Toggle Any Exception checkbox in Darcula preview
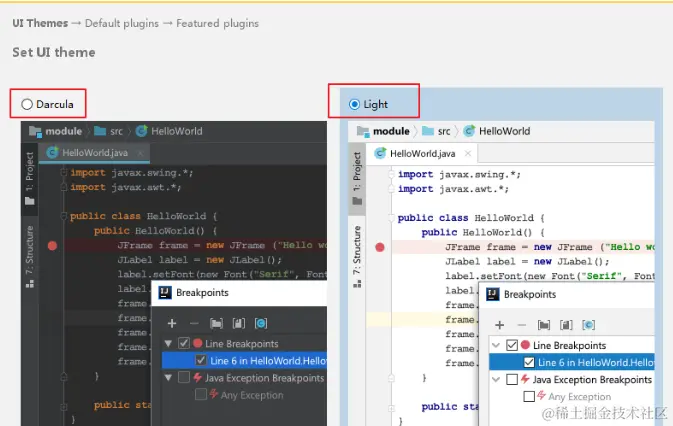This screenshot has height=426, width=673. point(200,394)
